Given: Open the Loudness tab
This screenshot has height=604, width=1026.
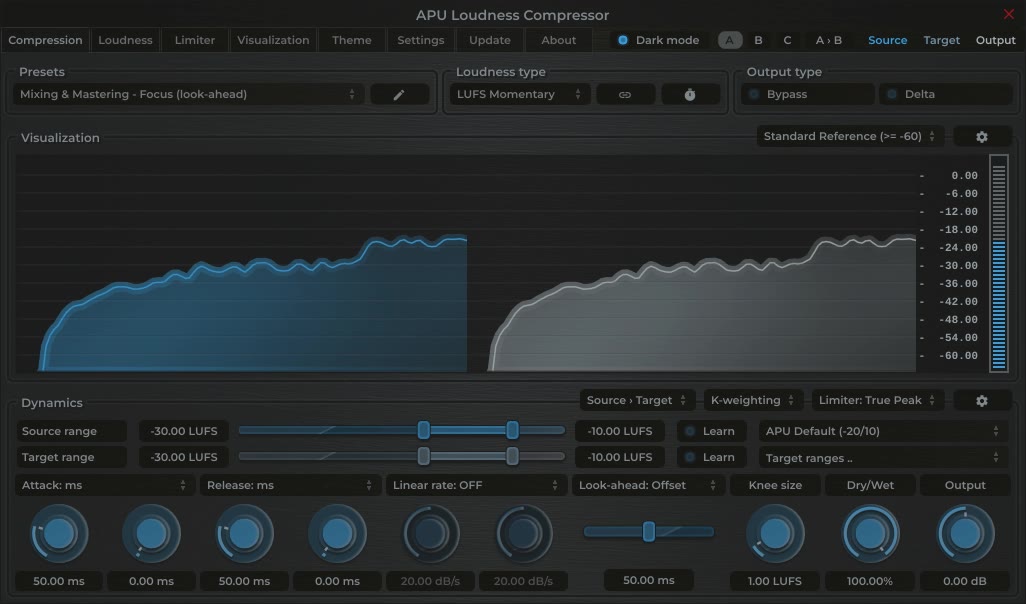Looking at the screenshot, I should 125,40.
